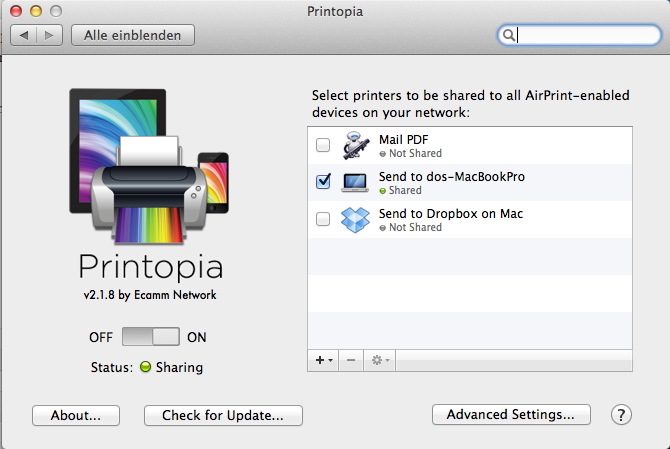Click the Mail PDF printer icon
Screen dimensions: 670x449
tap(355, 146)
